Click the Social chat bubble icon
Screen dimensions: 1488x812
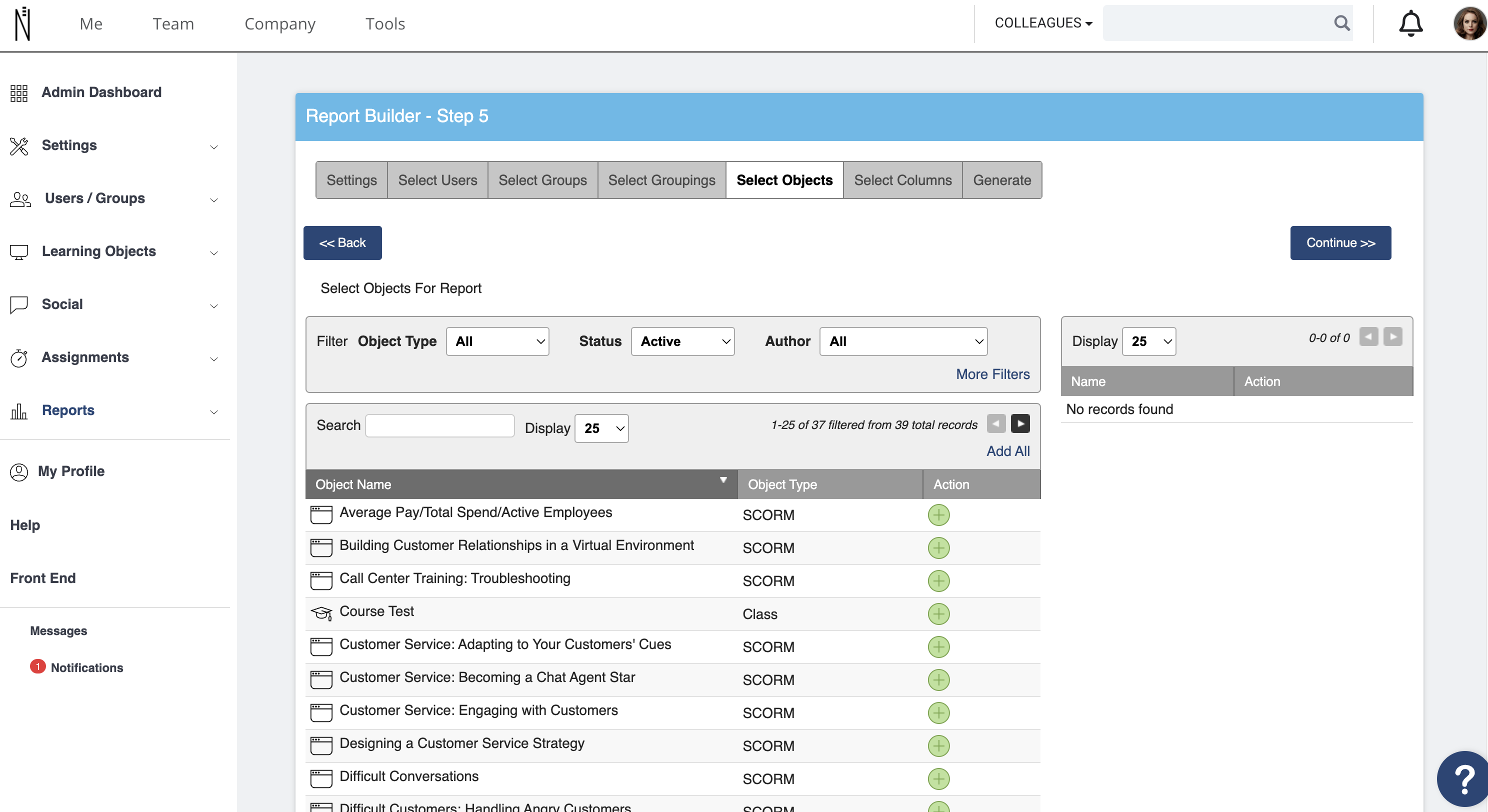pyautogui.click(x=19, y=305)
